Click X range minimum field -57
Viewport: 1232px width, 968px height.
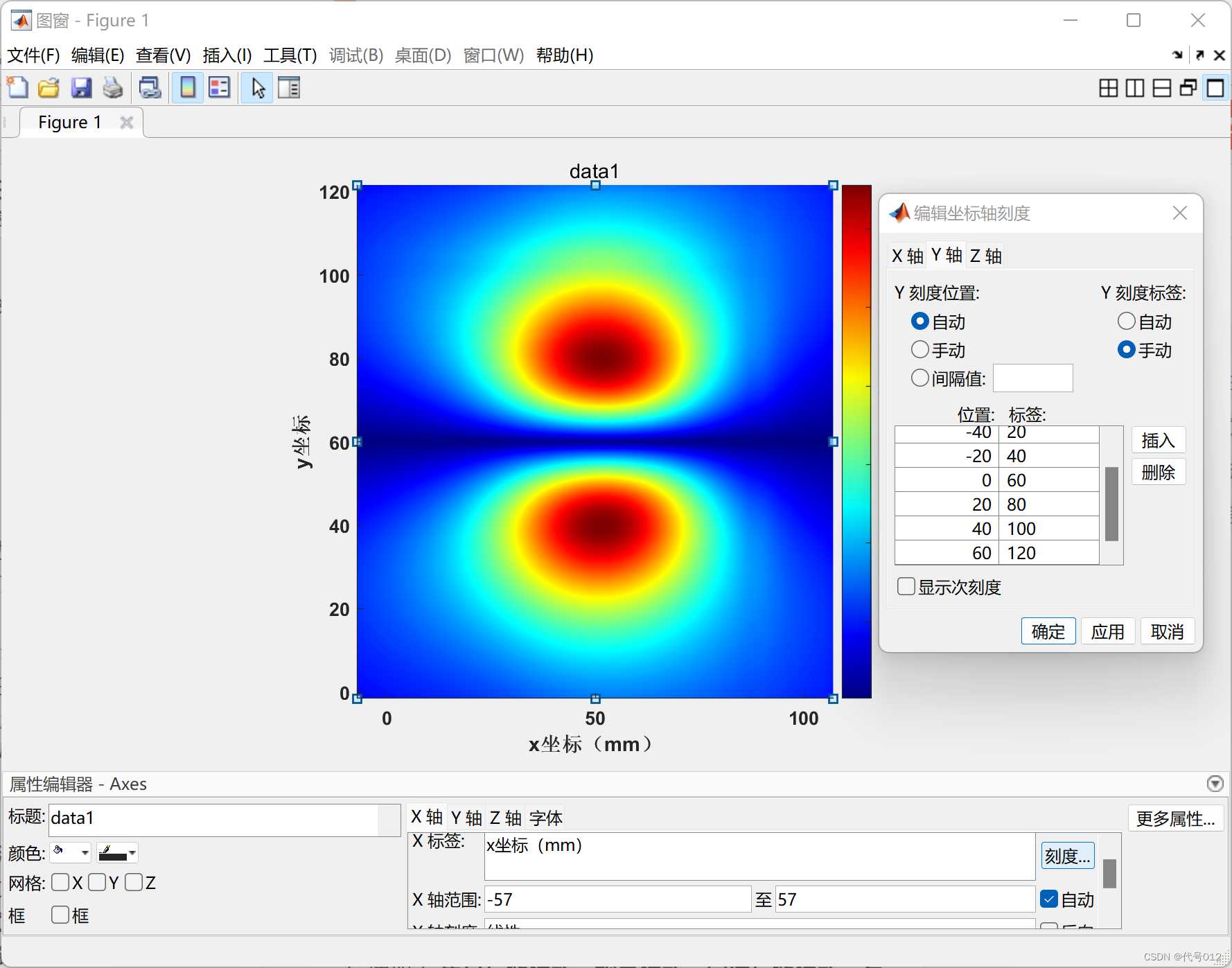617,899
